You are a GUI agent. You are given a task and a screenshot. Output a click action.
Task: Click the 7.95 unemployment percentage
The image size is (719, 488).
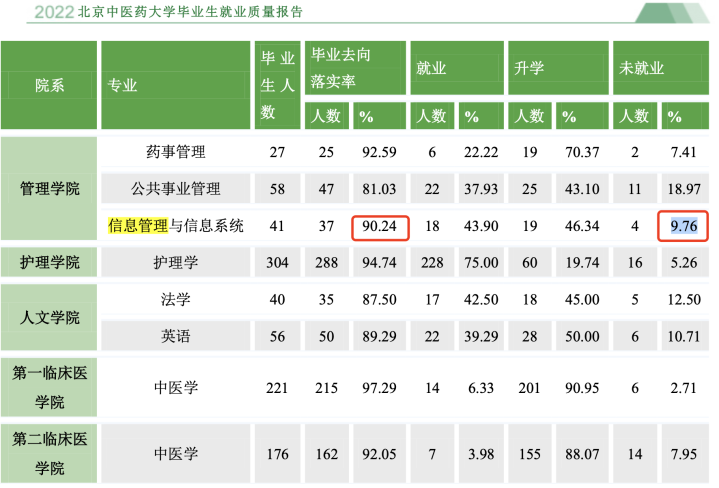[x=684, y=455]
